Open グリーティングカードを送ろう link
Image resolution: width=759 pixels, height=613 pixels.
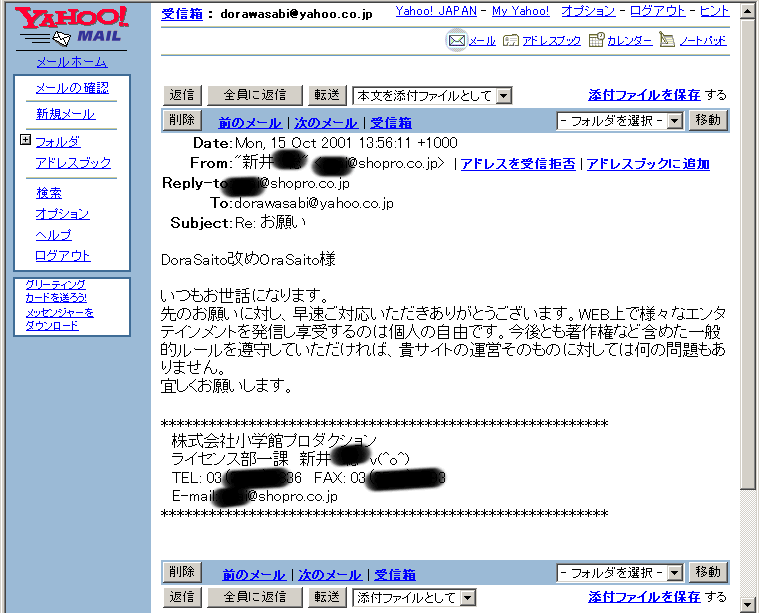point(56,291)
